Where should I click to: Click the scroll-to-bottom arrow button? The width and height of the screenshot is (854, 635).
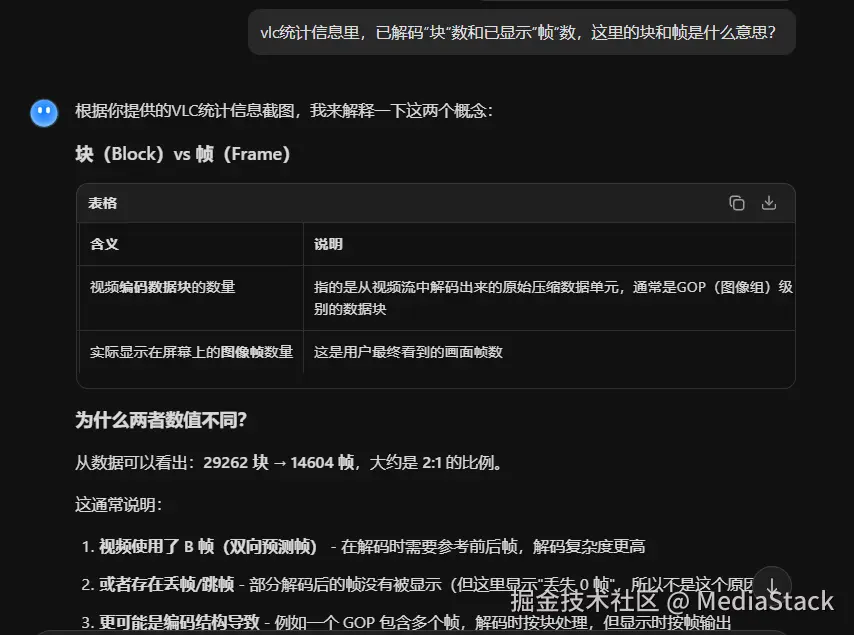click(771, 582)
